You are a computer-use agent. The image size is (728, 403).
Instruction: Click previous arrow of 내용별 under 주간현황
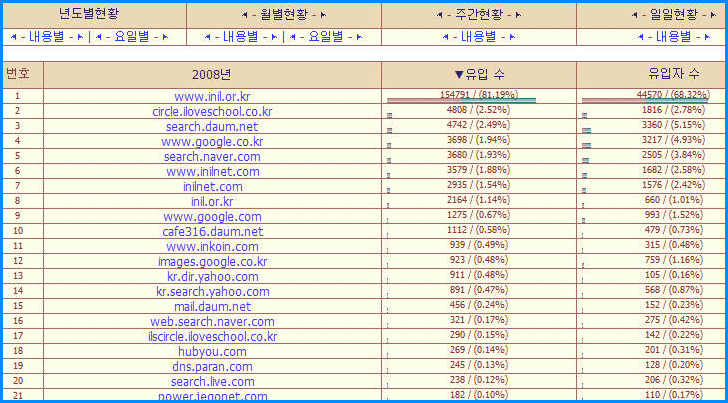click(445, 37)
